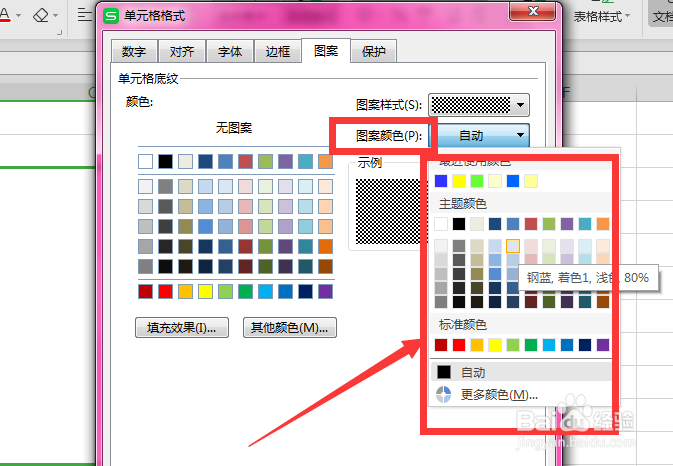Open the font color A dropdown arrow

pos(18,16)
